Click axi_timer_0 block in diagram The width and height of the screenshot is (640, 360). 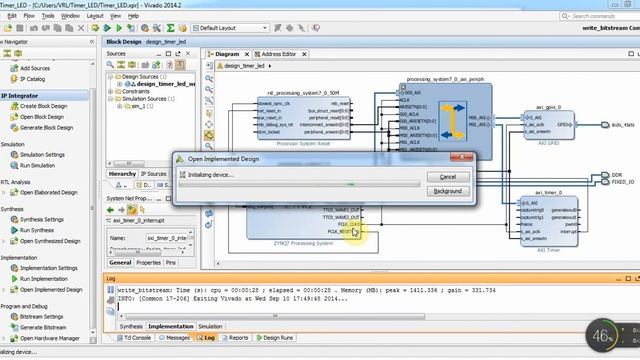point(549,221)
